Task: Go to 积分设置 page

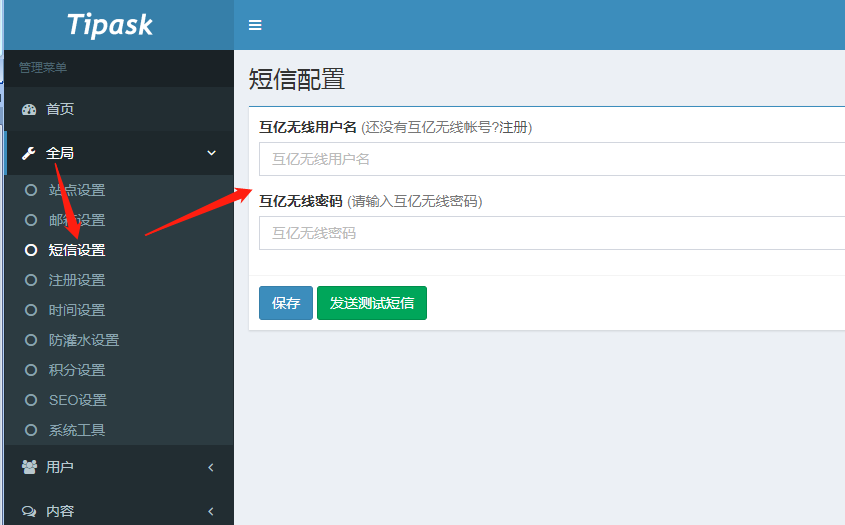Action: coord(77,370)
